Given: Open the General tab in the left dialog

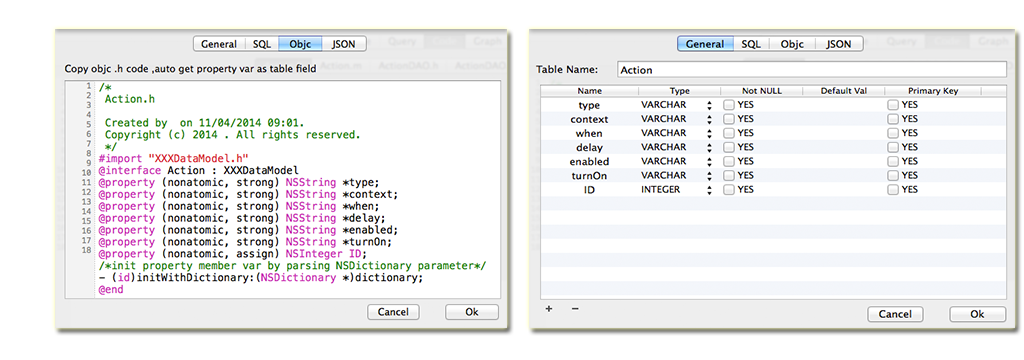Looking at the screenshot, I should pos(219,44).
